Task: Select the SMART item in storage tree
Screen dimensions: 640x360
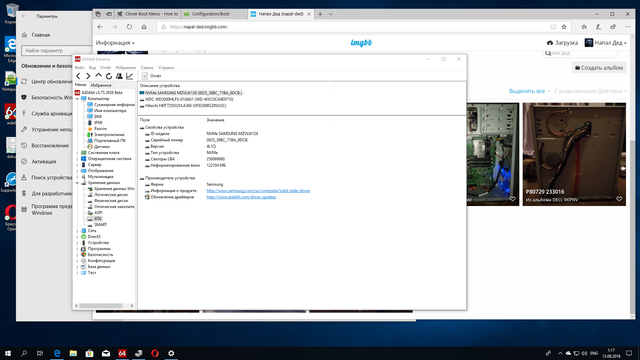Action: pyautogui.click(x=100, y=224)
